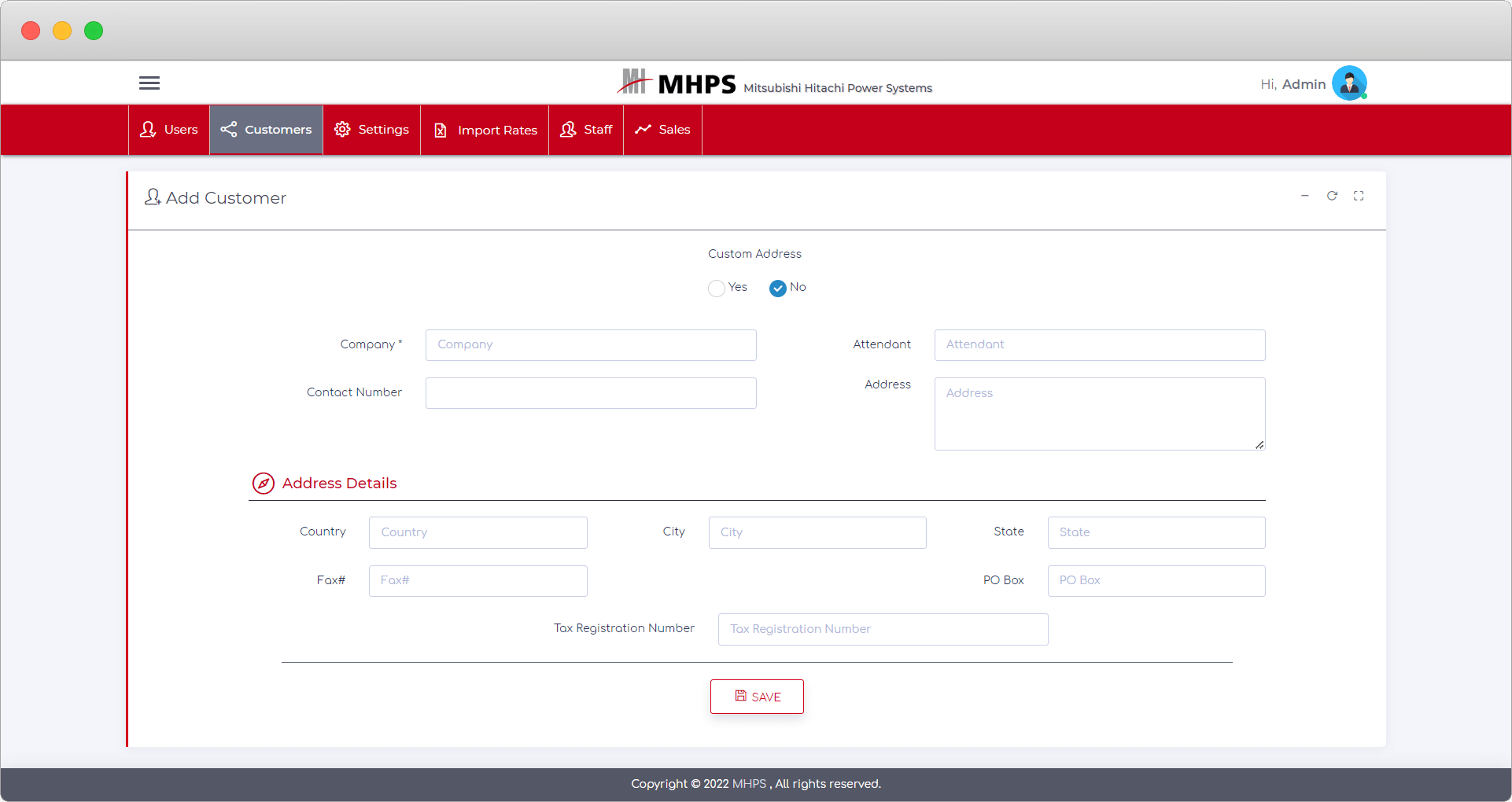Click the Tax Registration Number field
1512x802 pixels.
[x=883, y=629]
